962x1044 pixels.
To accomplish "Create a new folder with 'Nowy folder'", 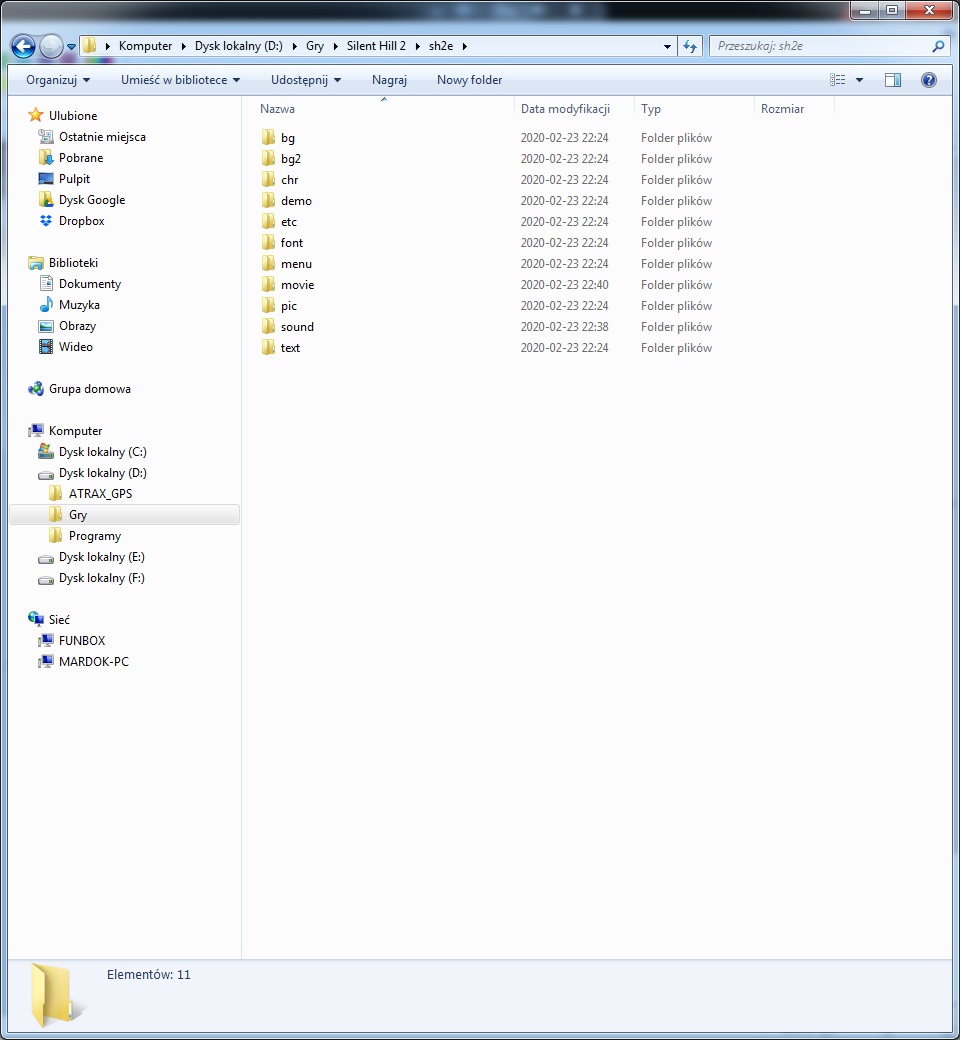I will point(469,80).
